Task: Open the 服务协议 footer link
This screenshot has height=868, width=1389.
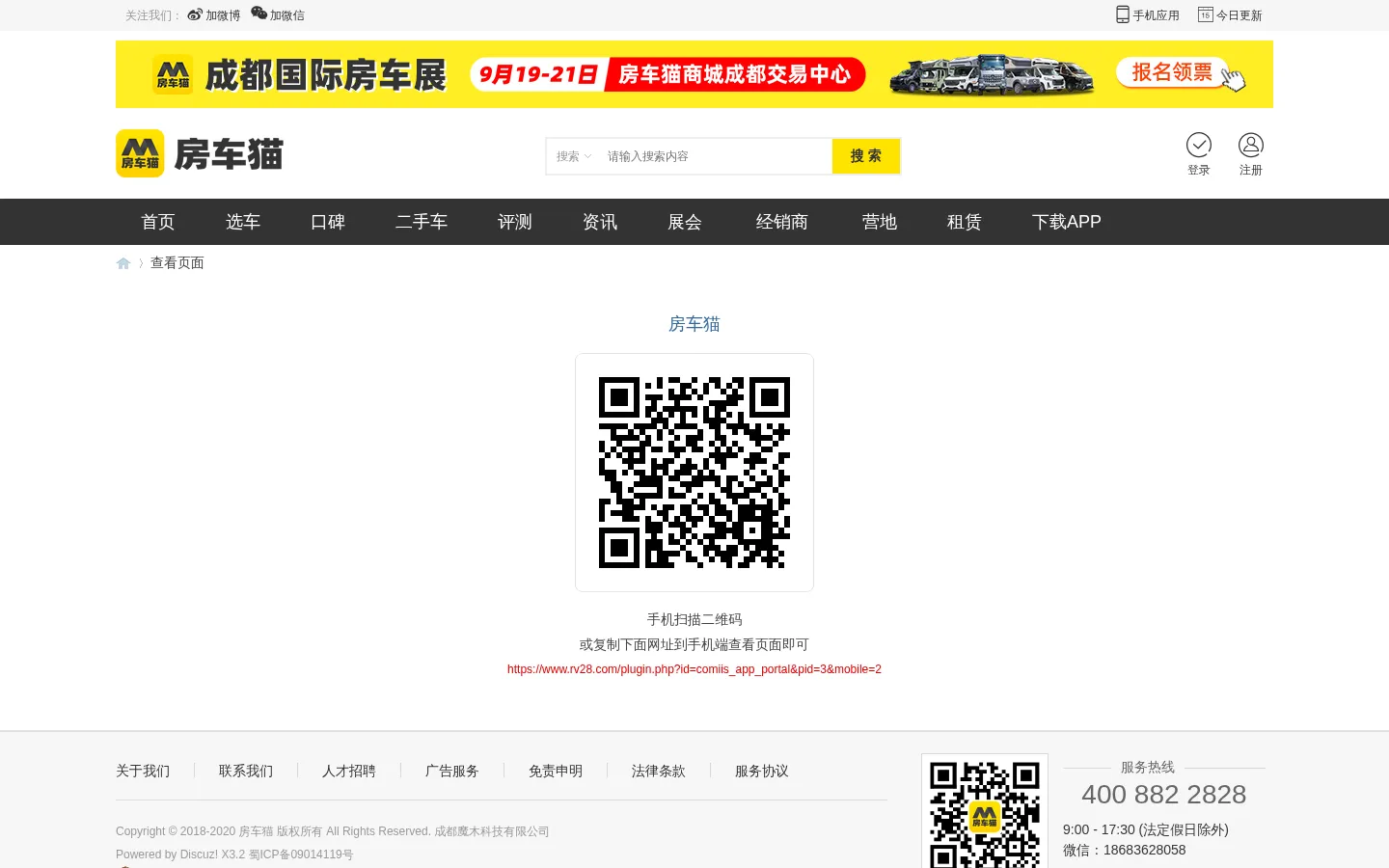Action: 762,771
